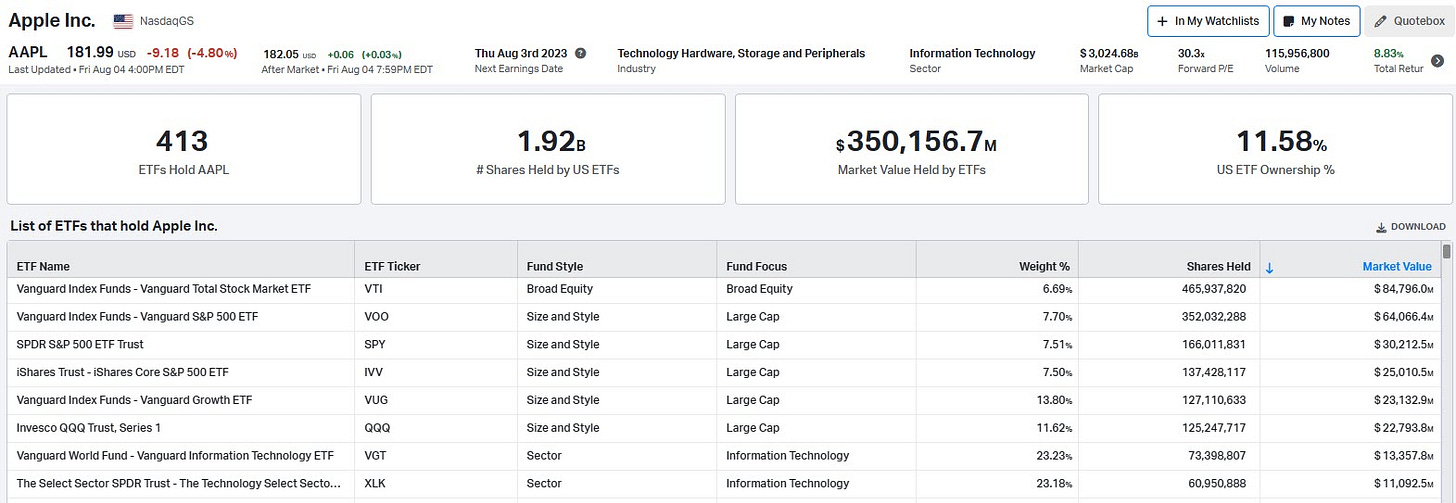Viewport: 1456px width, 503px height.
Task: Click ticker XLK
Action: coord(376,483)
